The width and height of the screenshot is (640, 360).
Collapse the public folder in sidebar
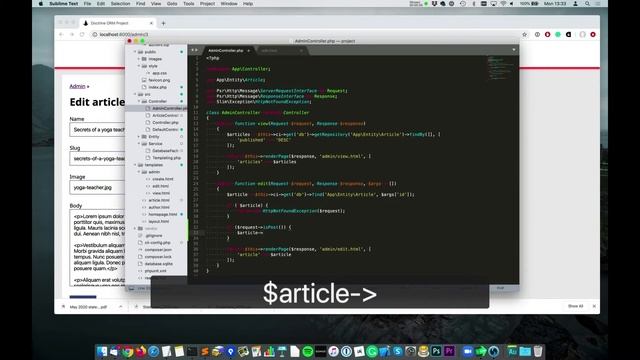point(135,52)
